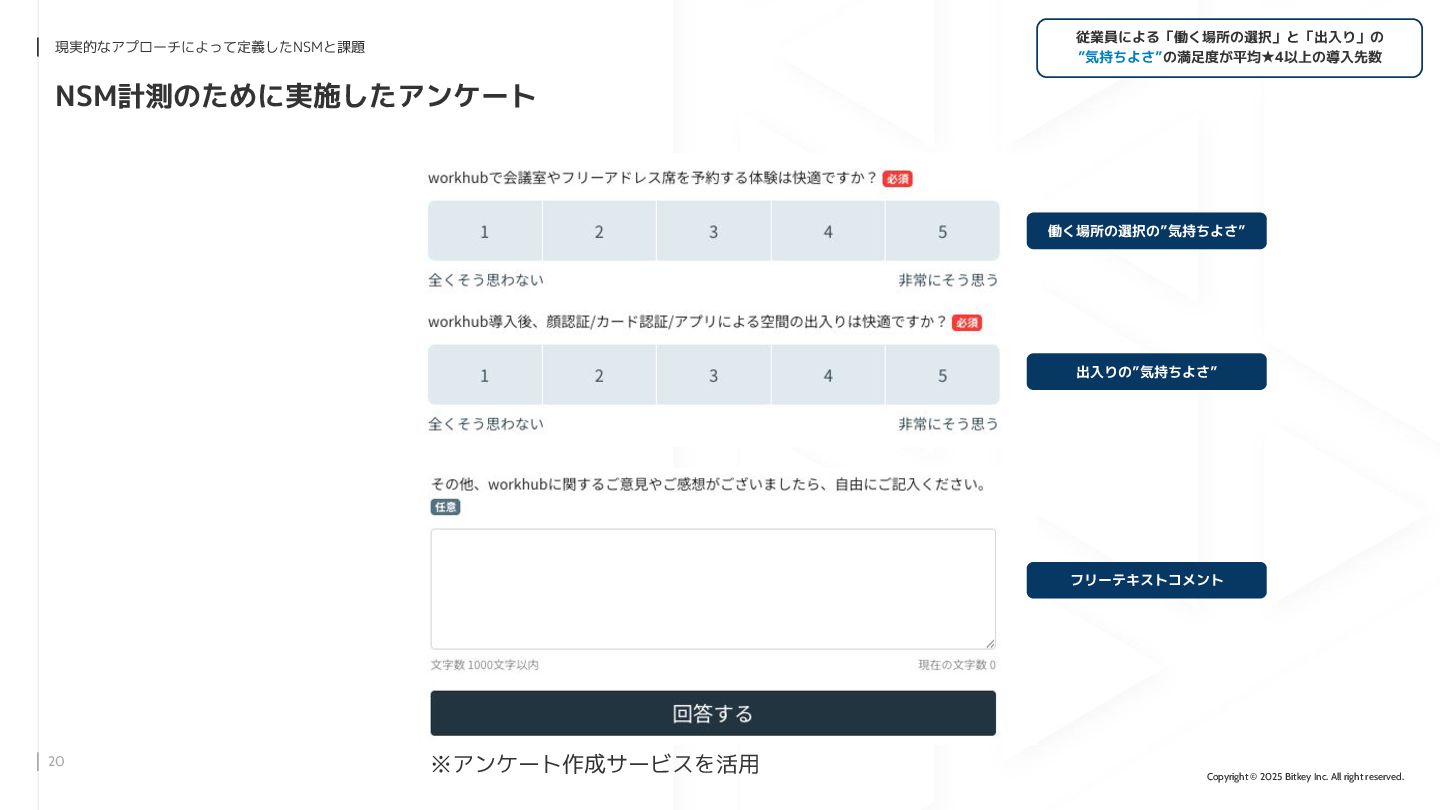The height and width of the screenshot is (810, 1440).
Task: Choose rating 4 for the 空間の出入り question
Action: coord(828,375)
